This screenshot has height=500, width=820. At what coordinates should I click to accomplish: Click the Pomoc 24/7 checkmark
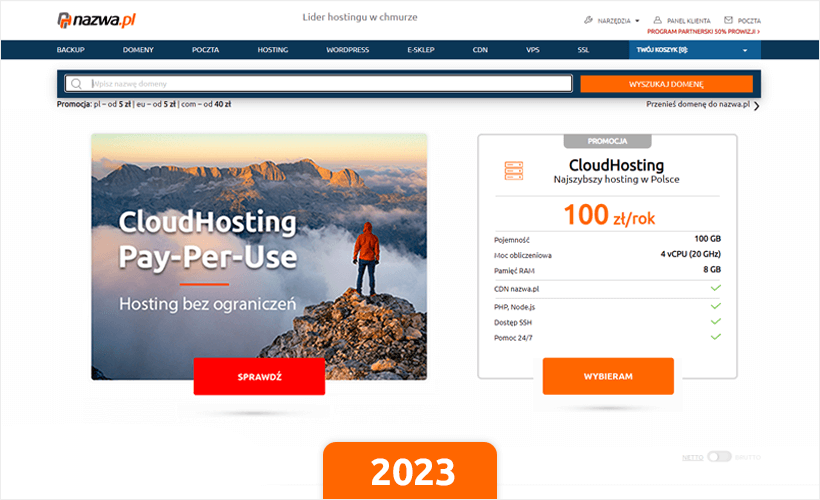(716, 337)
